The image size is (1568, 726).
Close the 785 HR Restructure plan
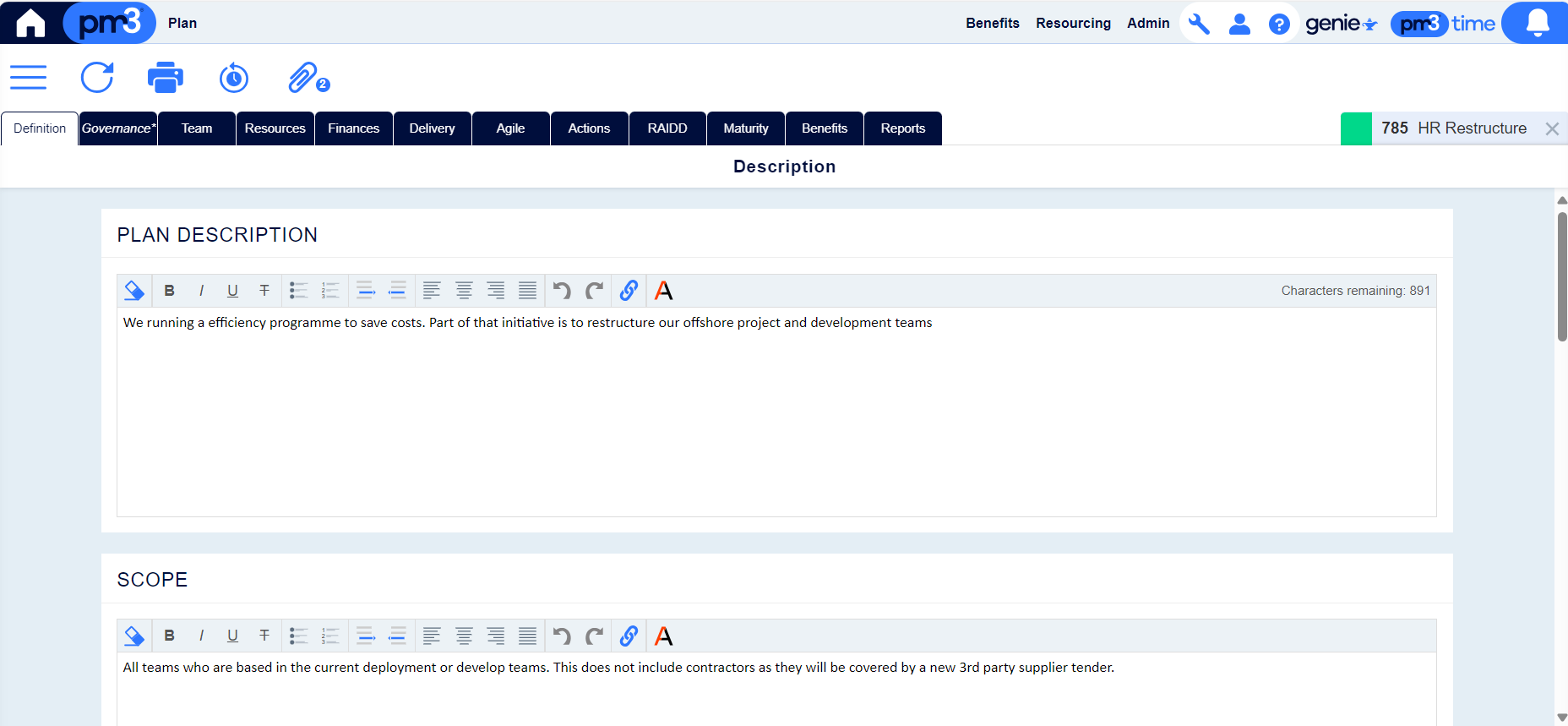click(1552, 128)
